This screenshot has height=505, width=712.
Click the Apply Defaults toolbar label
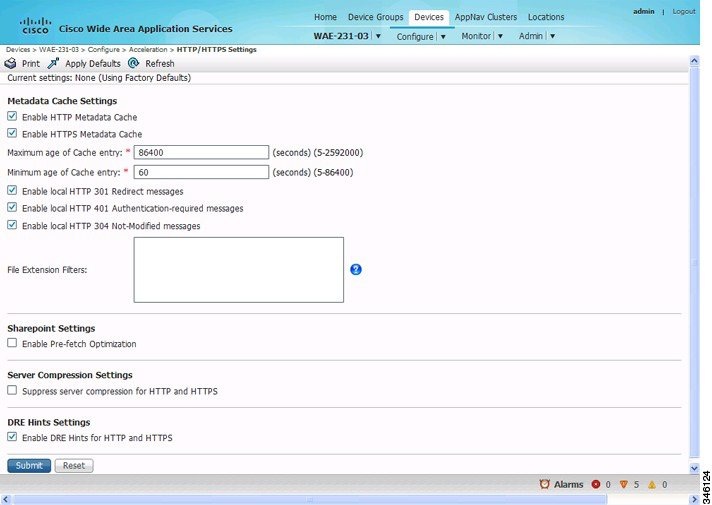point(93,64)
